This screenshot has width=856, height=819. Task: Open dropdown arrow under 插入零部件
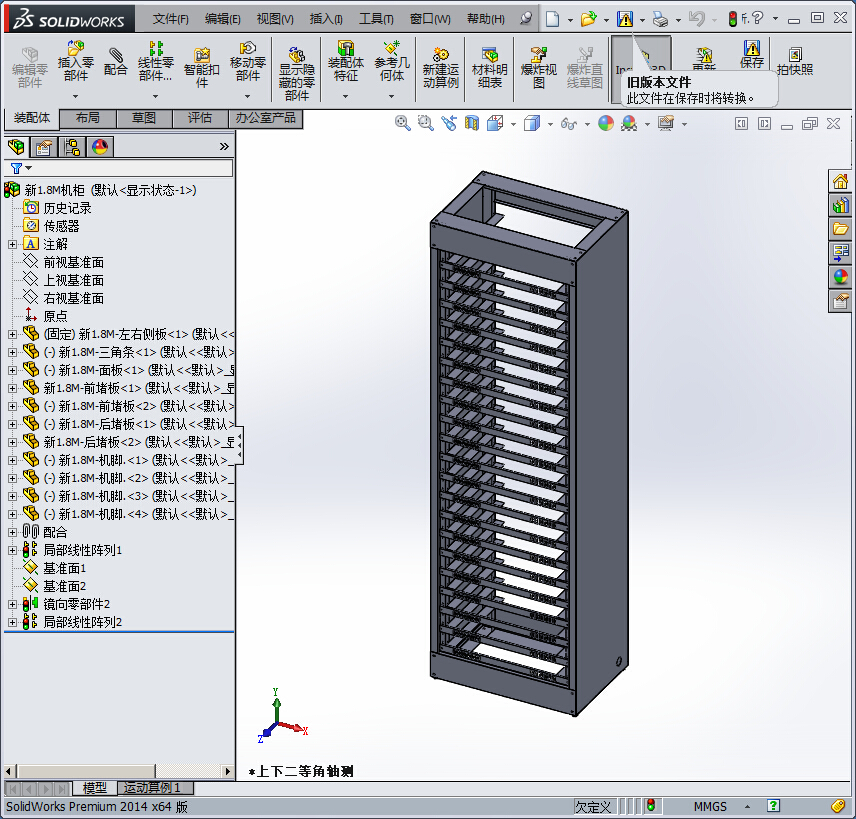pyautogui.click(x=75, y=97)
